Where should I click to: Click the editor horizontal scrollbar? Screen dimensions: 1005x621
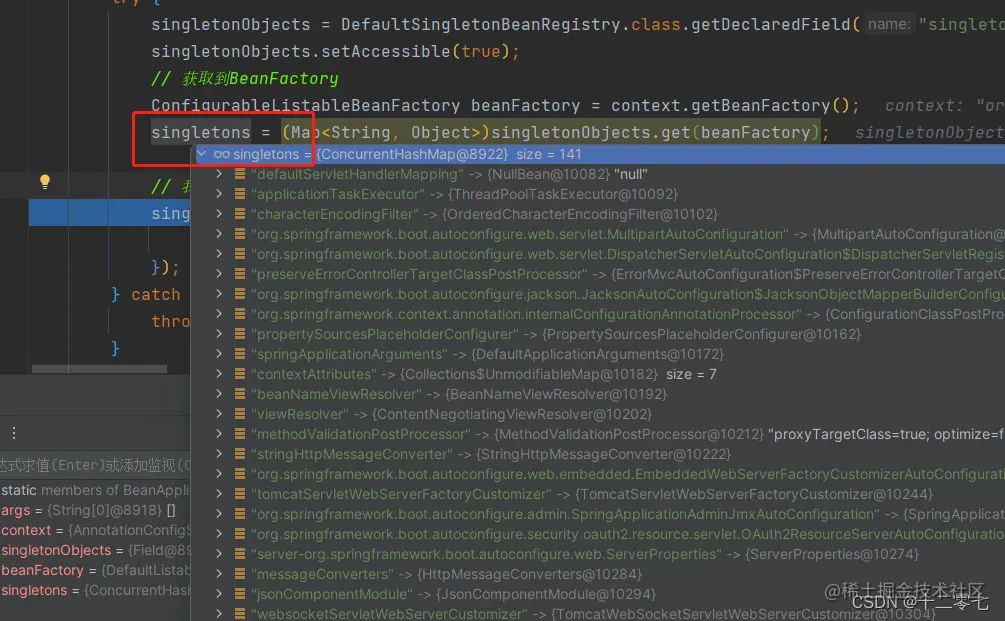click(x=99, y=368)
